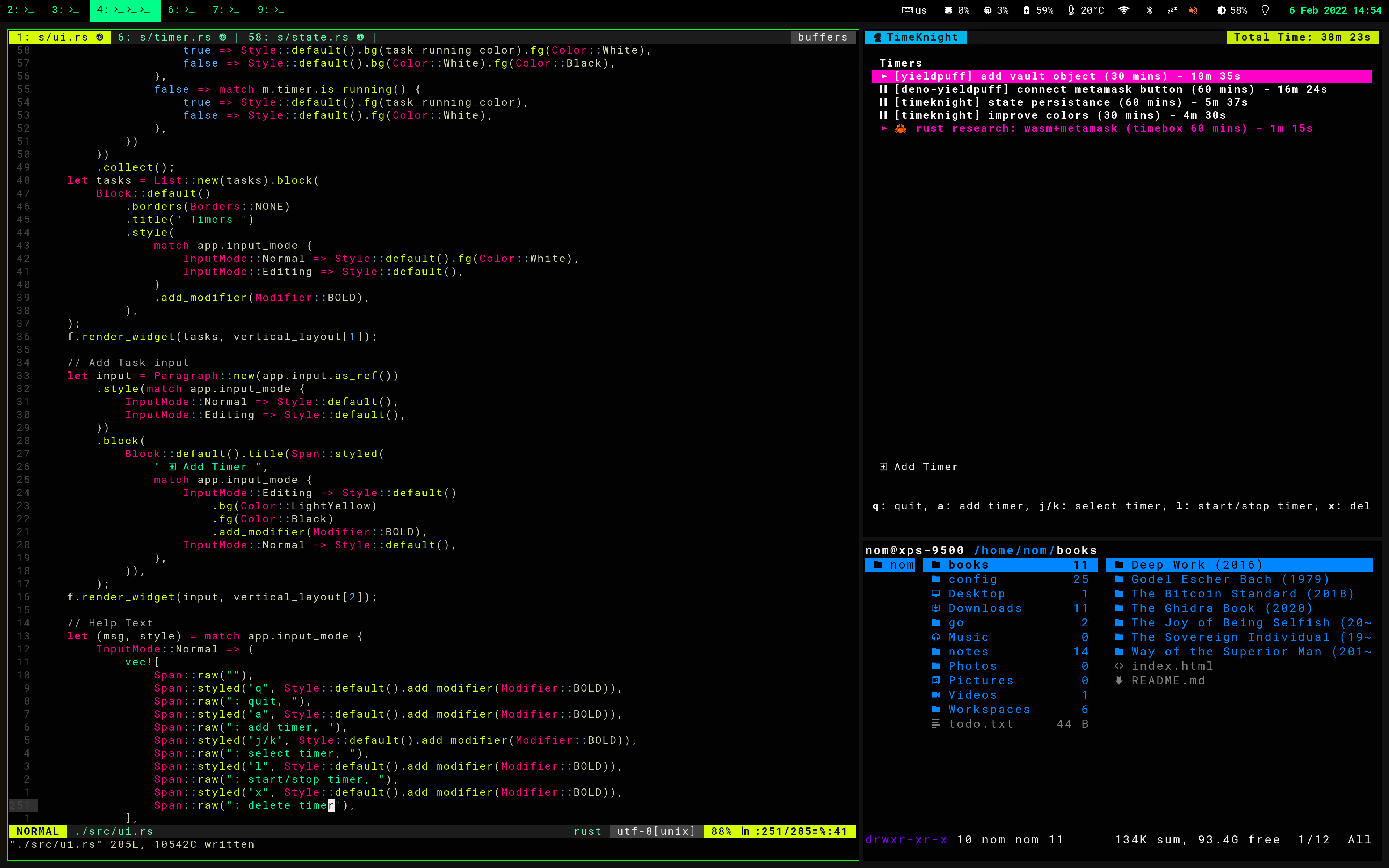Click the brightness 58% indicator
This screenshot has width=1389, height=868.
(x=1232, y=10)
